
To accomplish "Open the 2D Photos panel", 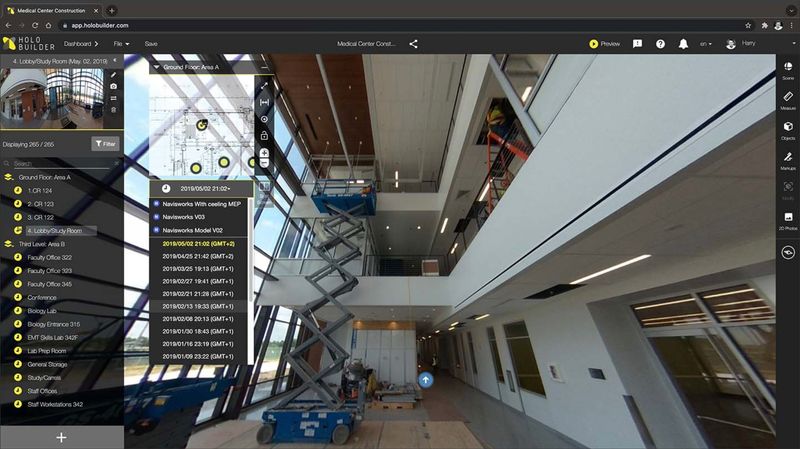I will (x=788, y=220).
